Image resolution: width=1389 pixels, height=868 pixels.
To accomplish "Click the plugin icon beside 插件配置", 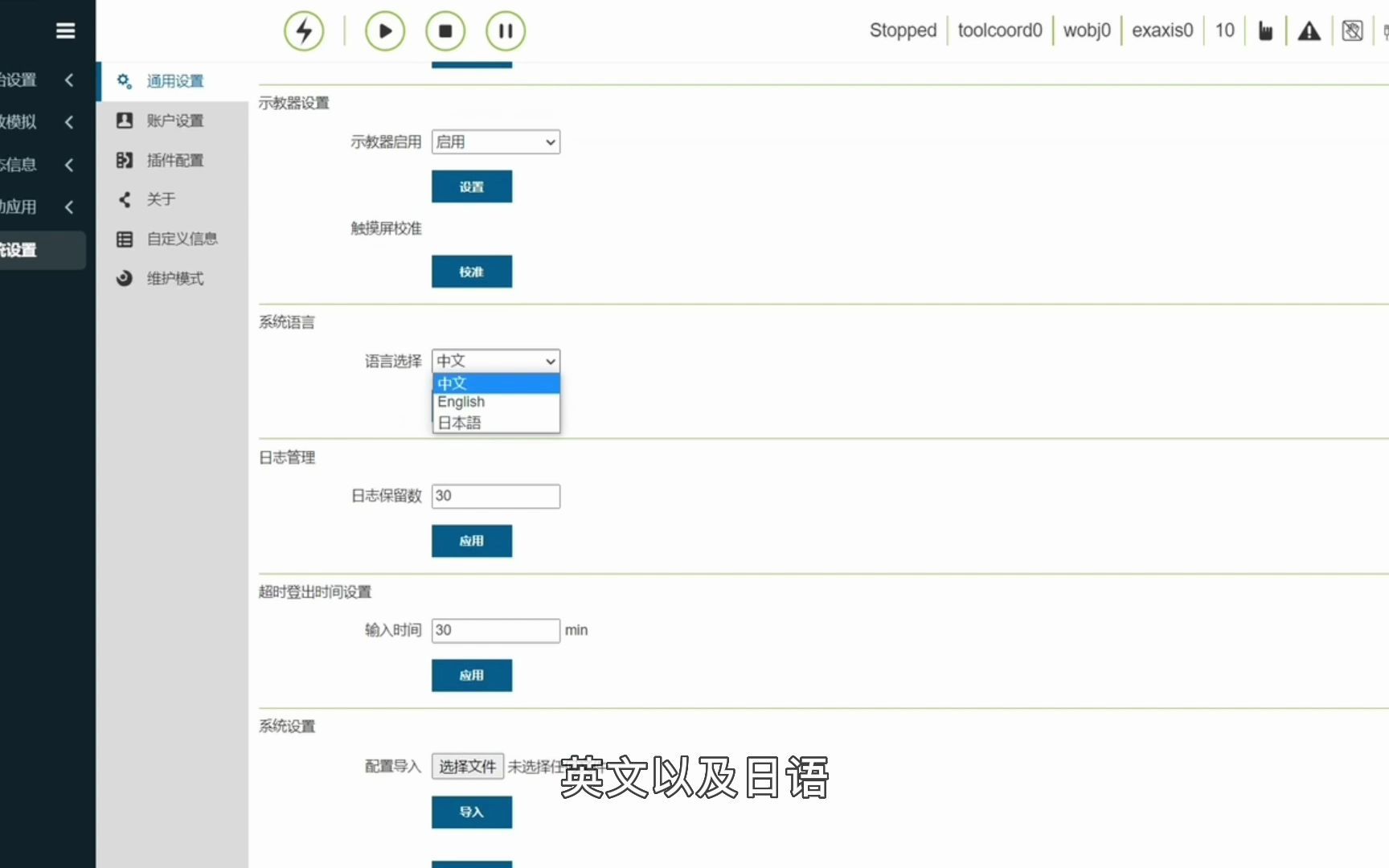I will 125,160.
